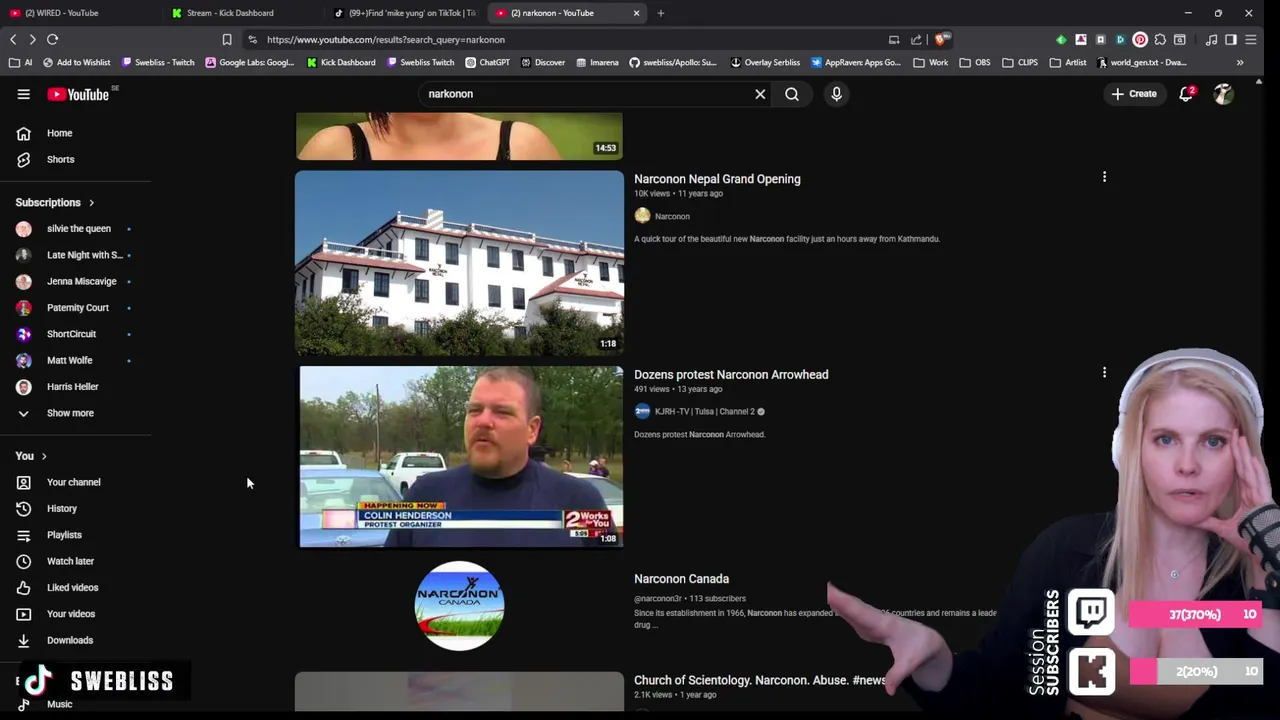Open Swebliss - Twitch bookmark
Viewport: 1280px width, 720px height.
click(x=157, y=62)
